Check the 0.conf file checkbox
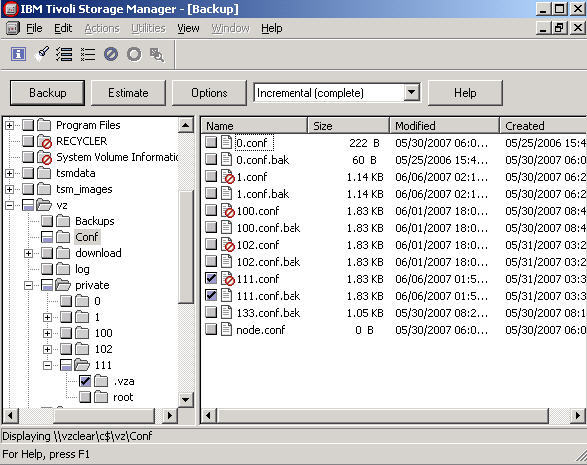The width and height of the screenshot is (587, 465). tap(211, 142)
